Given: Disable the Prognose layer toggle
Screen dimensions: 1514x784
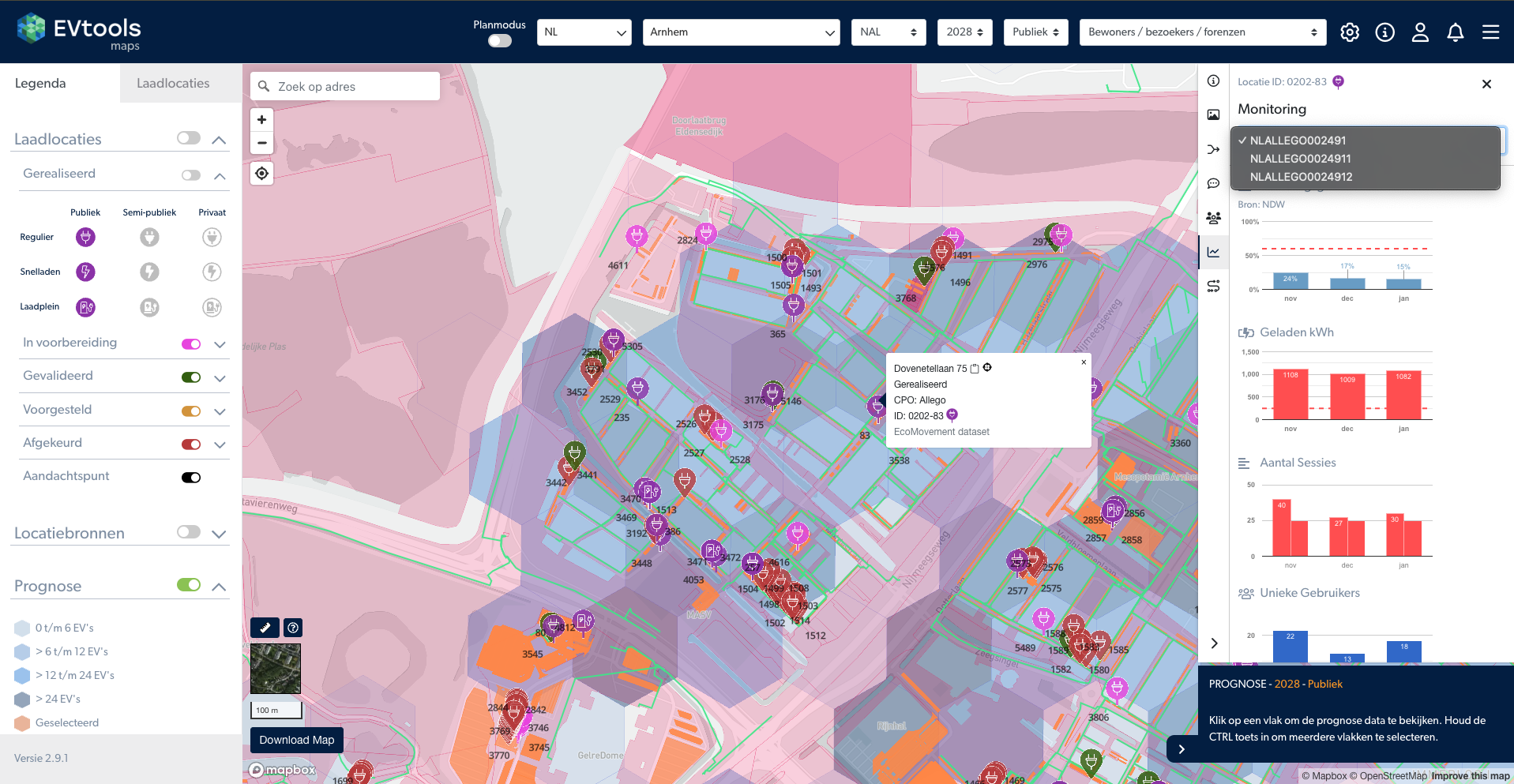Looking at the screenshot, I should 189,585.
